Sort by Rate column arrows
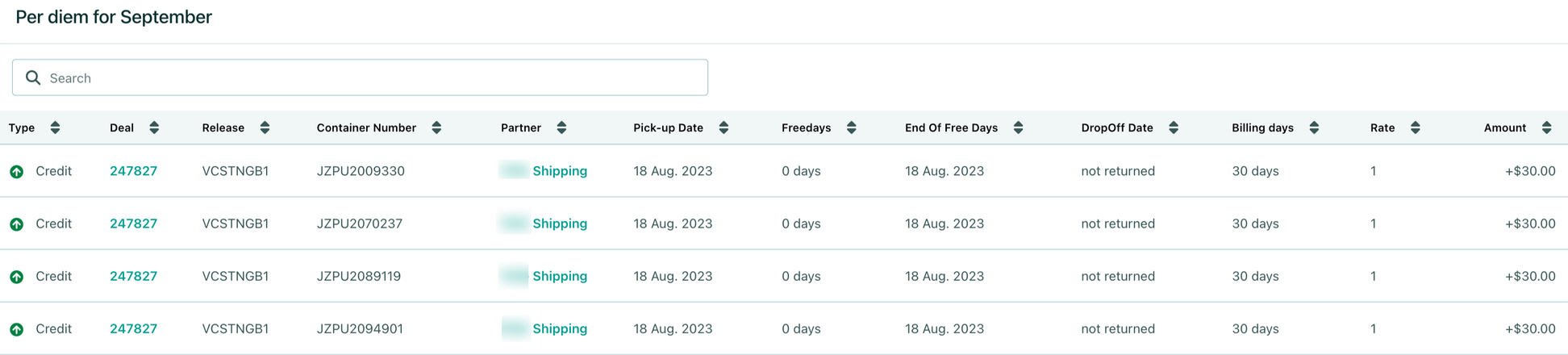Screen dimensions: 1568x355 tap(1415, 127)
